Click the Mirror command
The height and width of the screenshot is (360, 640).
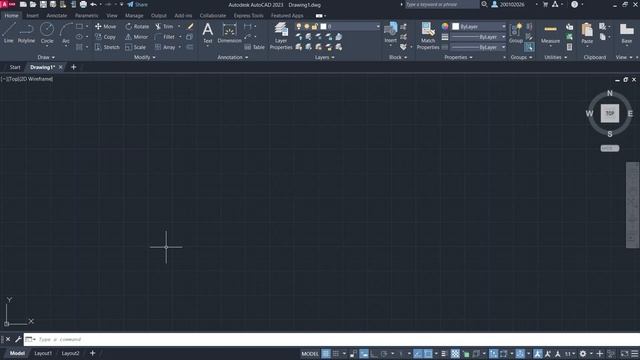(136, 37)
